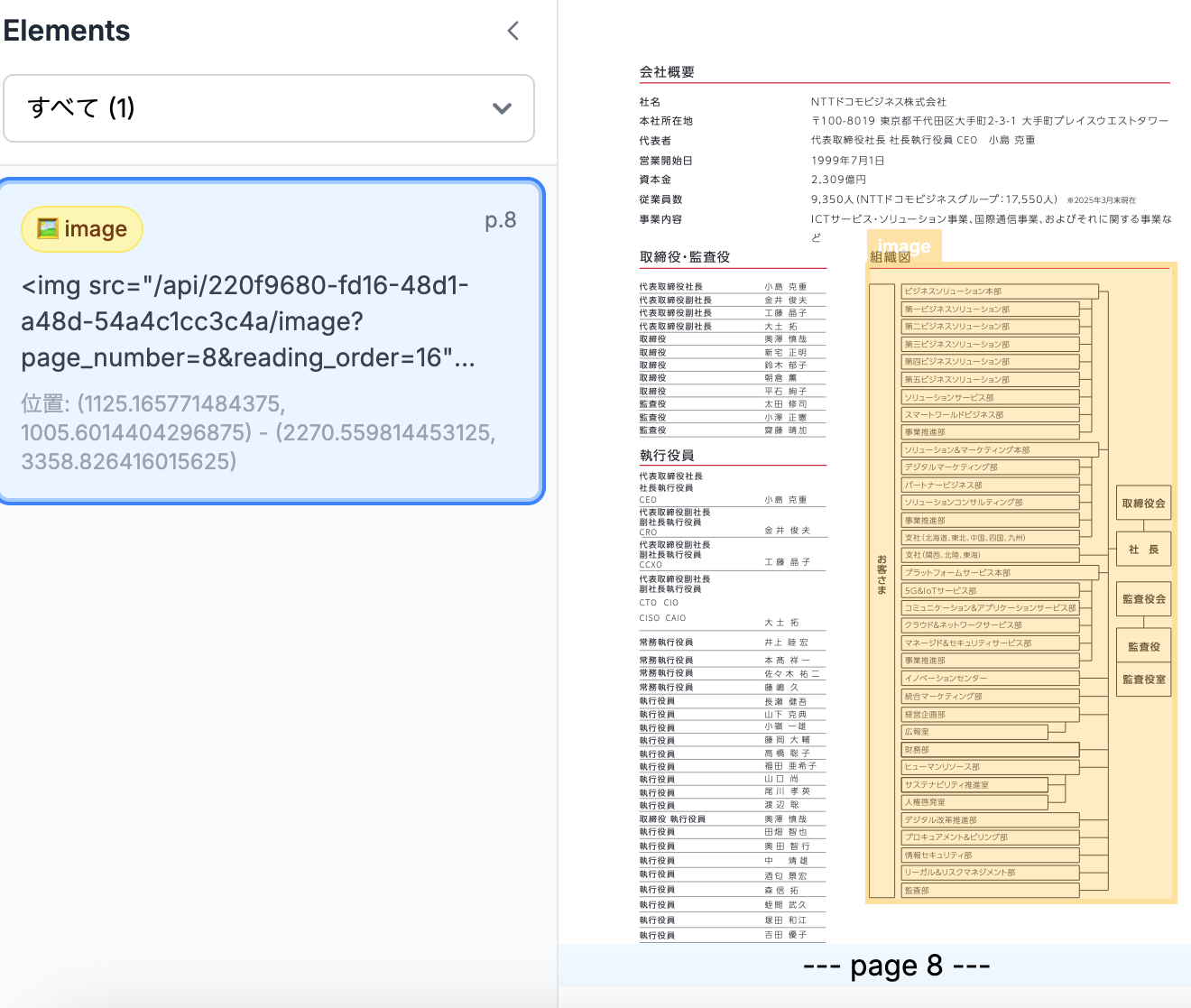Click the イノベーションセンター box
This screenshot has width=1191, height=1008.
click(990, 679)
